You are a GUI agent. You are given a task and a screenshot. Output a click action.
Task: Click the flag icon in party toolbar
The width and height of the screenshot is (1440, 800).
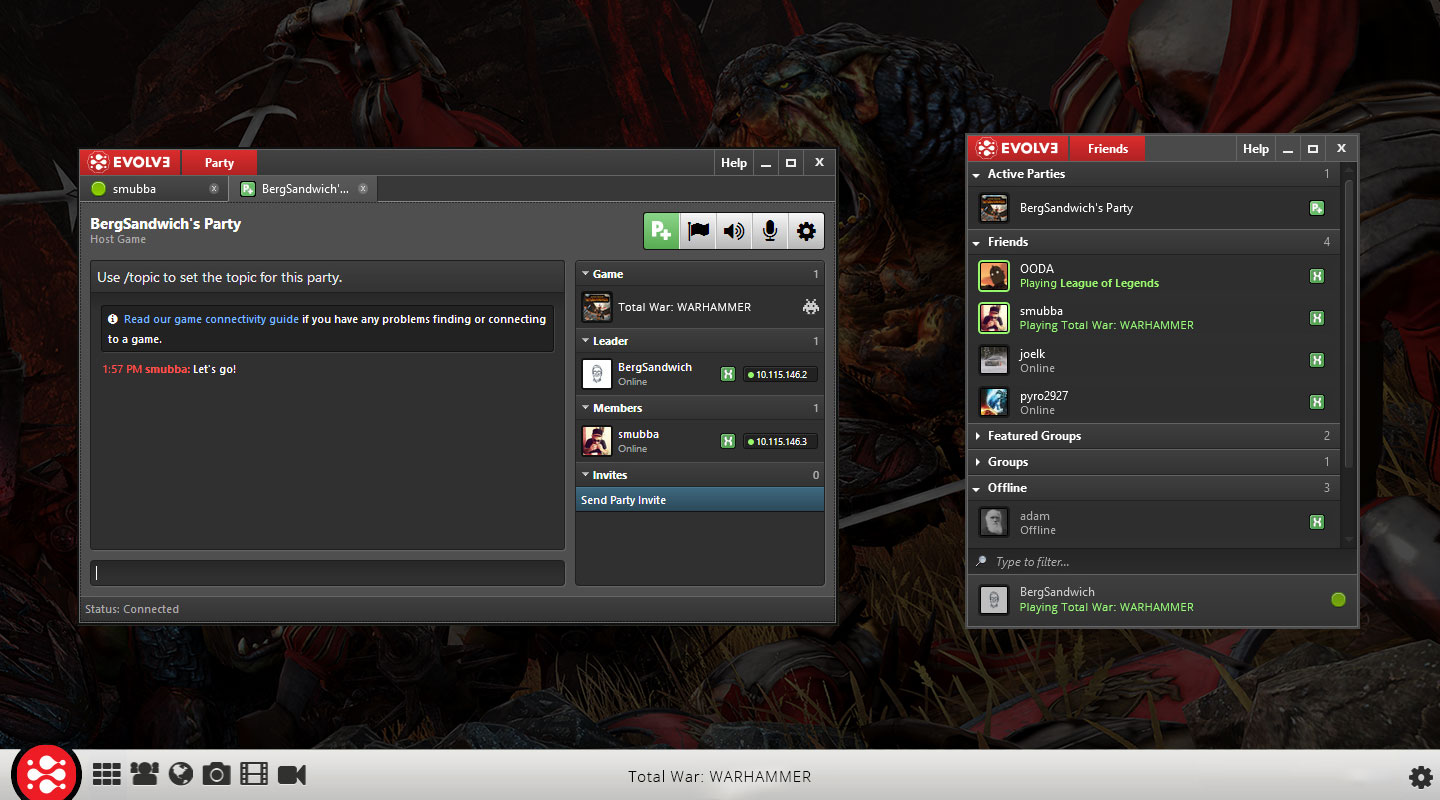click(x=697, y=231)
